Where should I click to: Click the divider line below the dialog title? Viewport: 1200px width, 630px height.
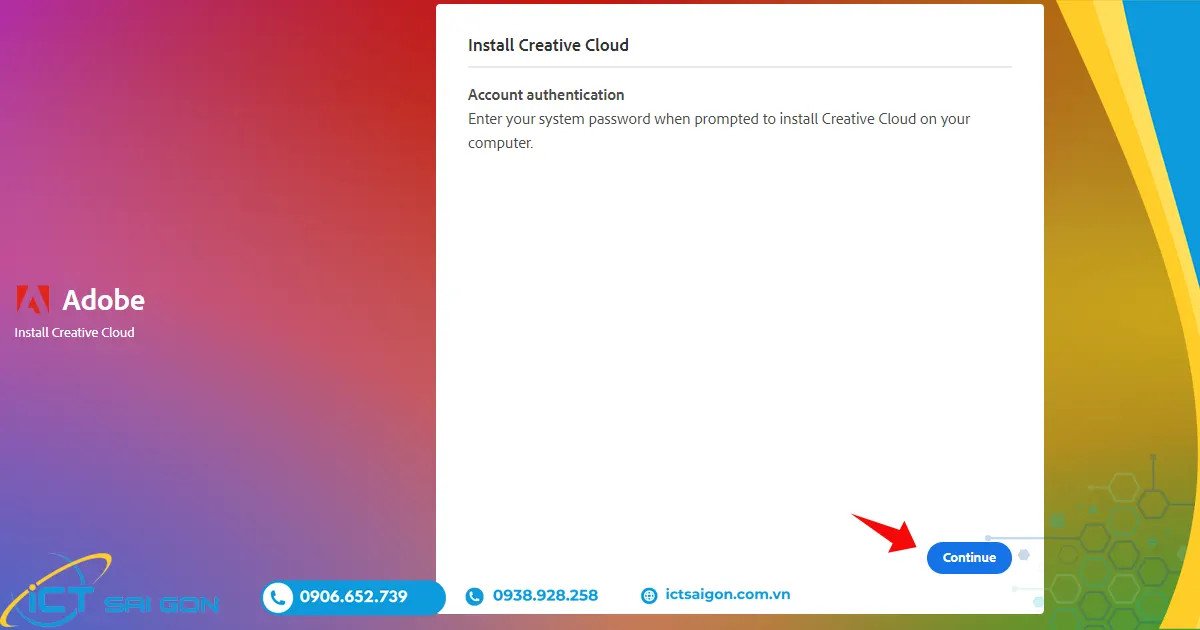pos(739,67)
